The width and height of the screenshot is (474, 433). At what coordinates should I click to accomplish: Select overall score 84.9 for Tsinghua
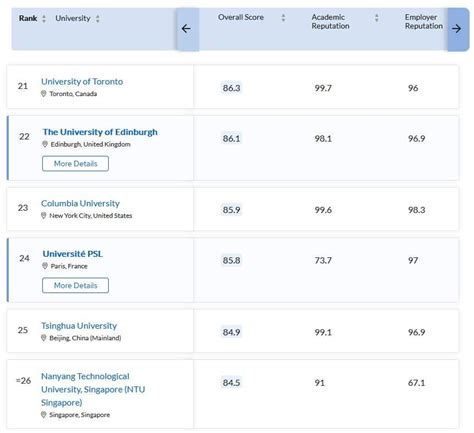(231, 332)
